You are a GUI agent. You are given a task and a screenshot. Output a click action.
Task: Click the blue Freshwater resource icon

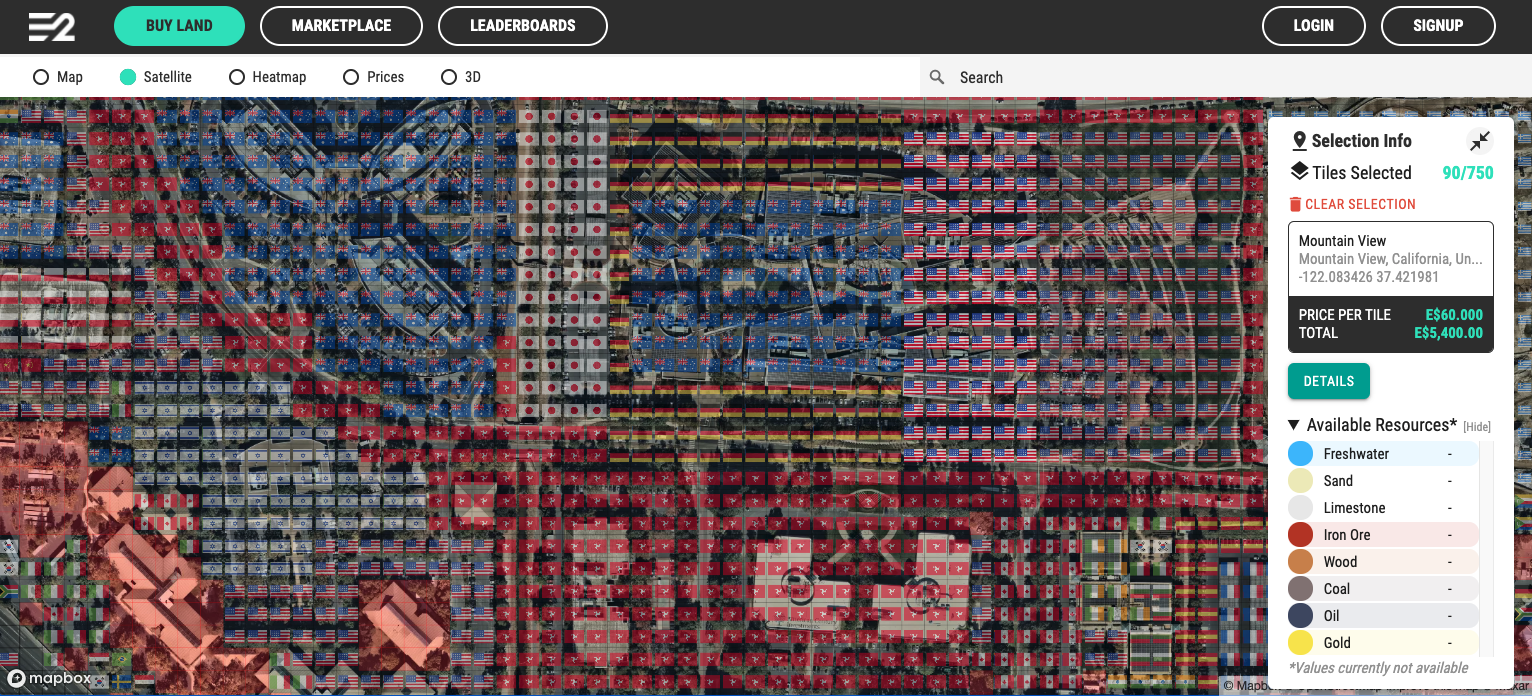[x=1301, y=453]
